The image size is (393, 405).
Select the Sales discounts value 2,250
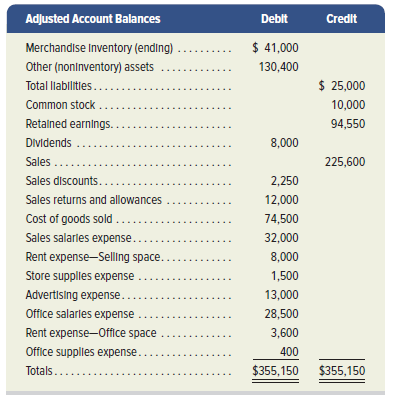284,181
